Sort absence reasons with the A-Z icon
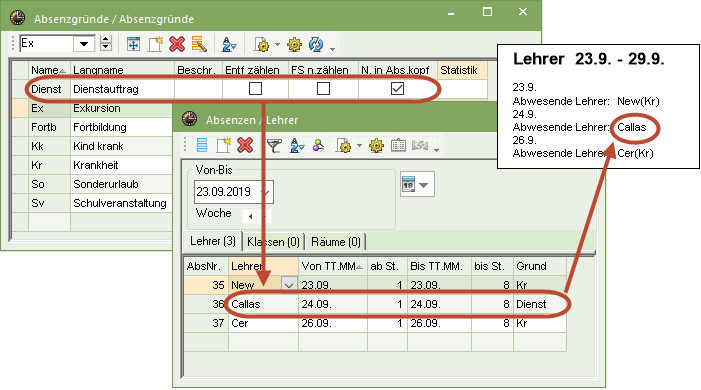Viewport: 701px width, 390px height. pos(229,44)
